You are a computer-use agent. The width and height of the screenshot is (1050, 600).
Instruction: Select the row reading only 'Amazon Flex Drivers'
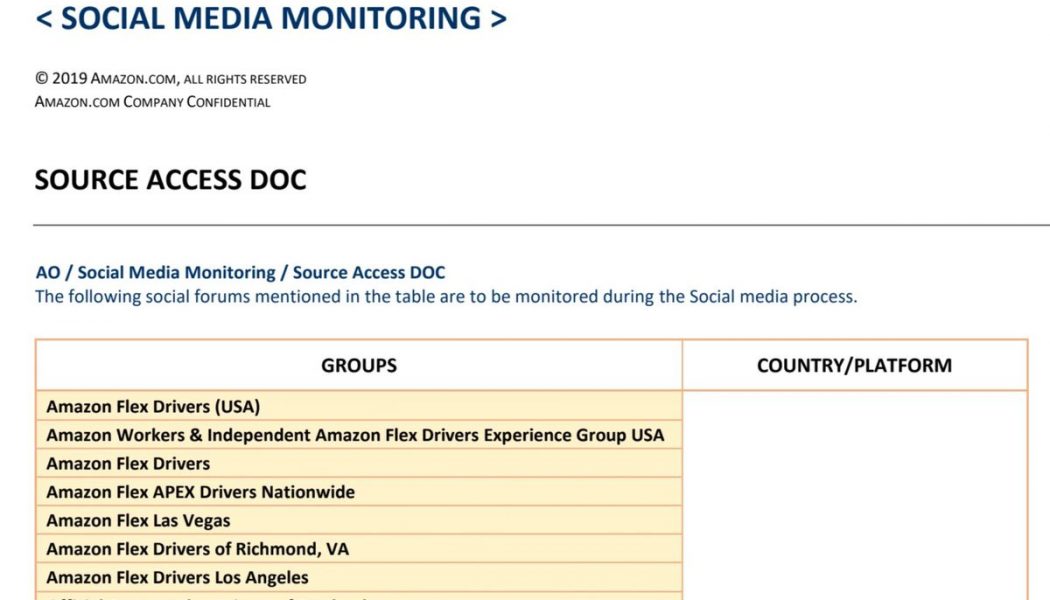click(128, 463)
